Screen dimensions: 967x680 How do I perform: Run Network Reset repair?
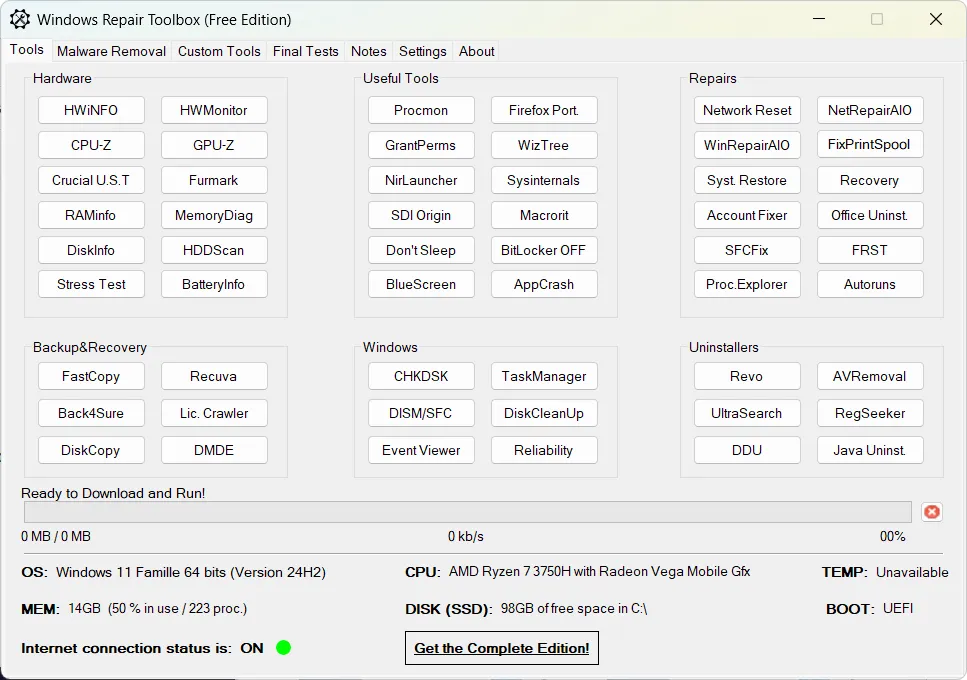point(747,110)
